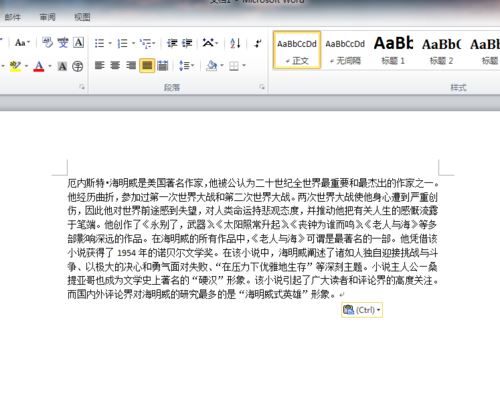Expand the Paste Options (Ctrl) arrow
500x398 pixels.
point(378,310)
